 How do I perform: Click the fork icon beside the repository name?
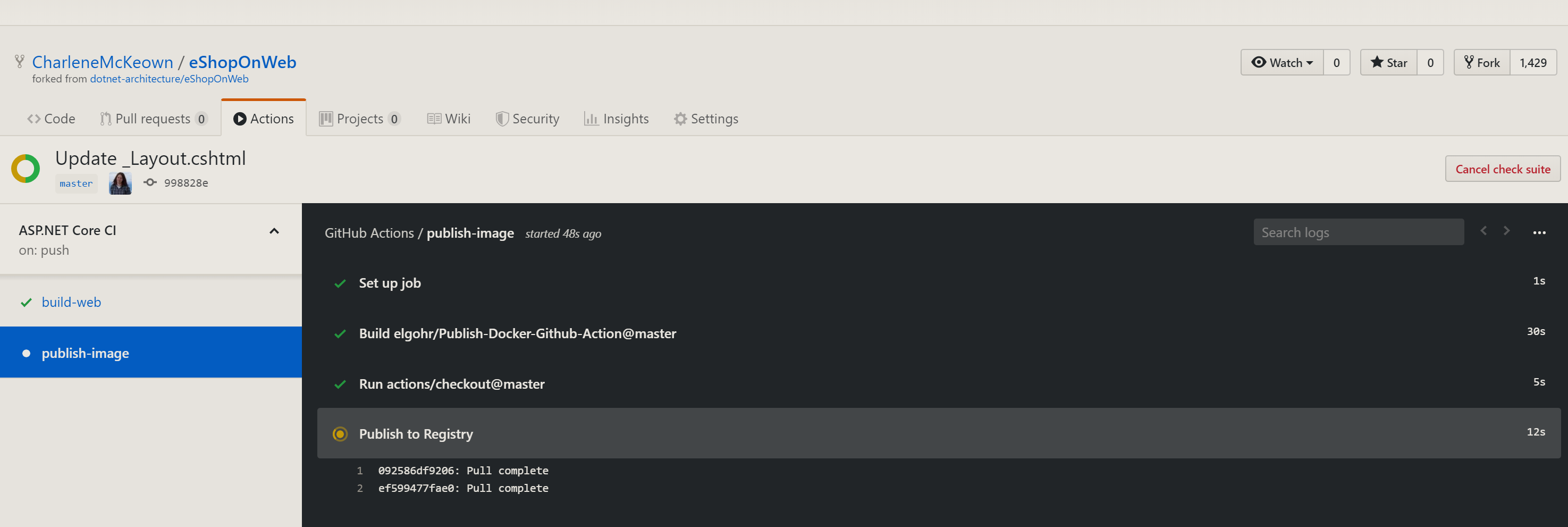tap(20, 62)
